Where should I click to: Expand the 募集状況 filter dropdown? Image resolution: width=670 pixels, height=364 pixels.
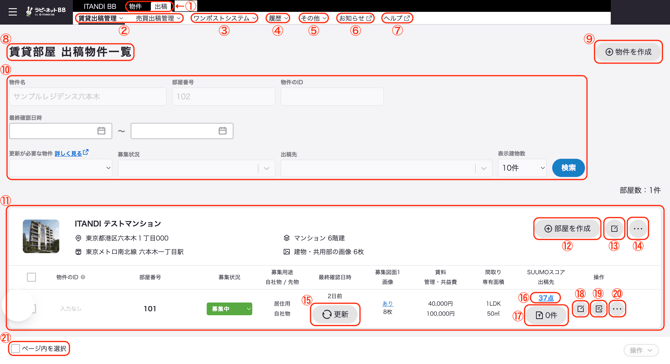(197, 168)
